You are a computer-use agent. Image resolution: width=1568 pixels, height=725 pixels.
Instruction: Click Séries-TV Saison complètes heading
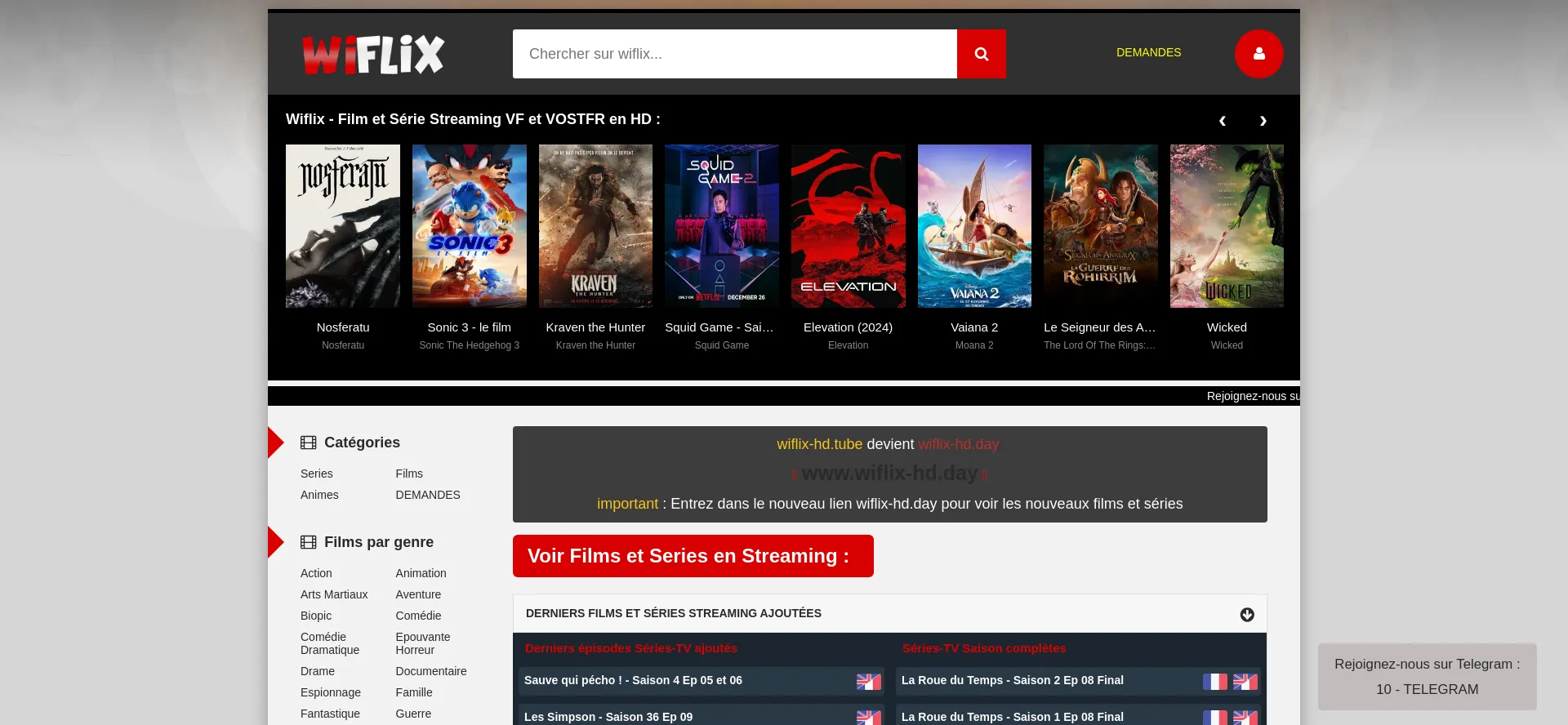[x=984, y=648]
